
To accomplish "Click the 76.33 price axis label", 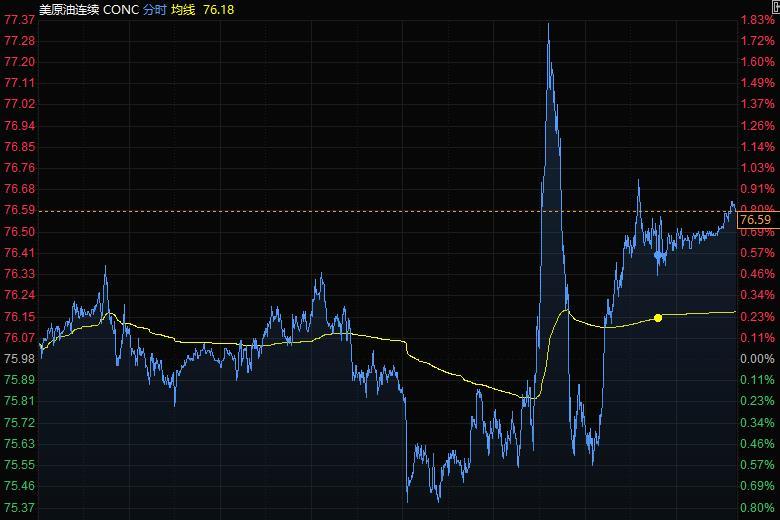I will point(20,273).
